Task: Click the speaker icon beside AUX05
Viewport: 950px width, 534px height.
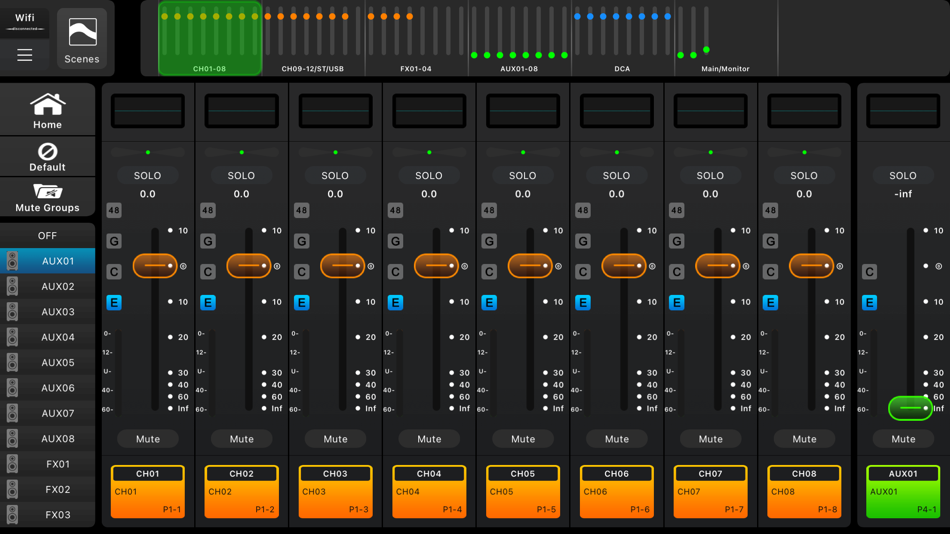Action: click(12, 362)
